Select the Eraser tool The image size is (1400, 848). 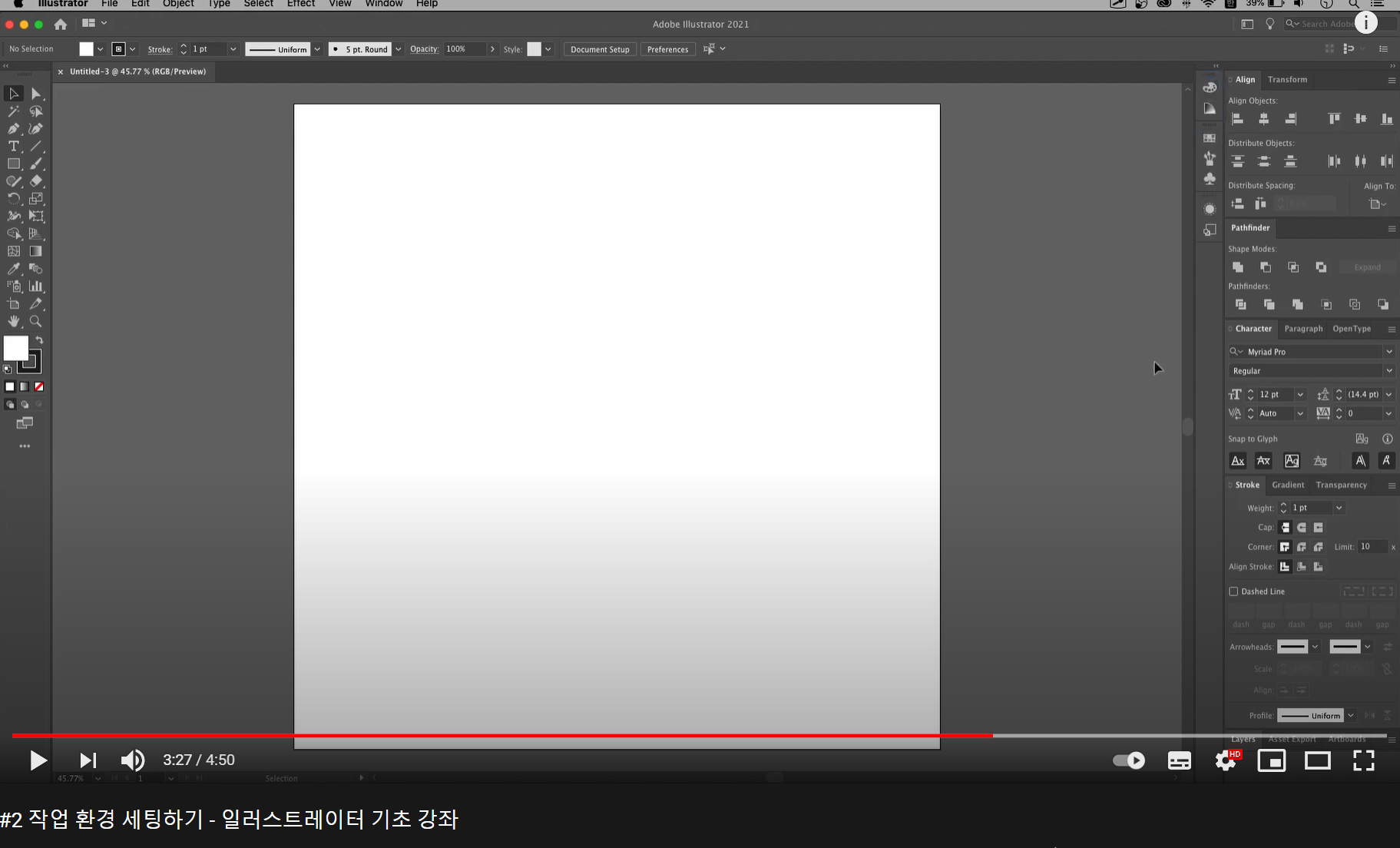pos(36,181)
